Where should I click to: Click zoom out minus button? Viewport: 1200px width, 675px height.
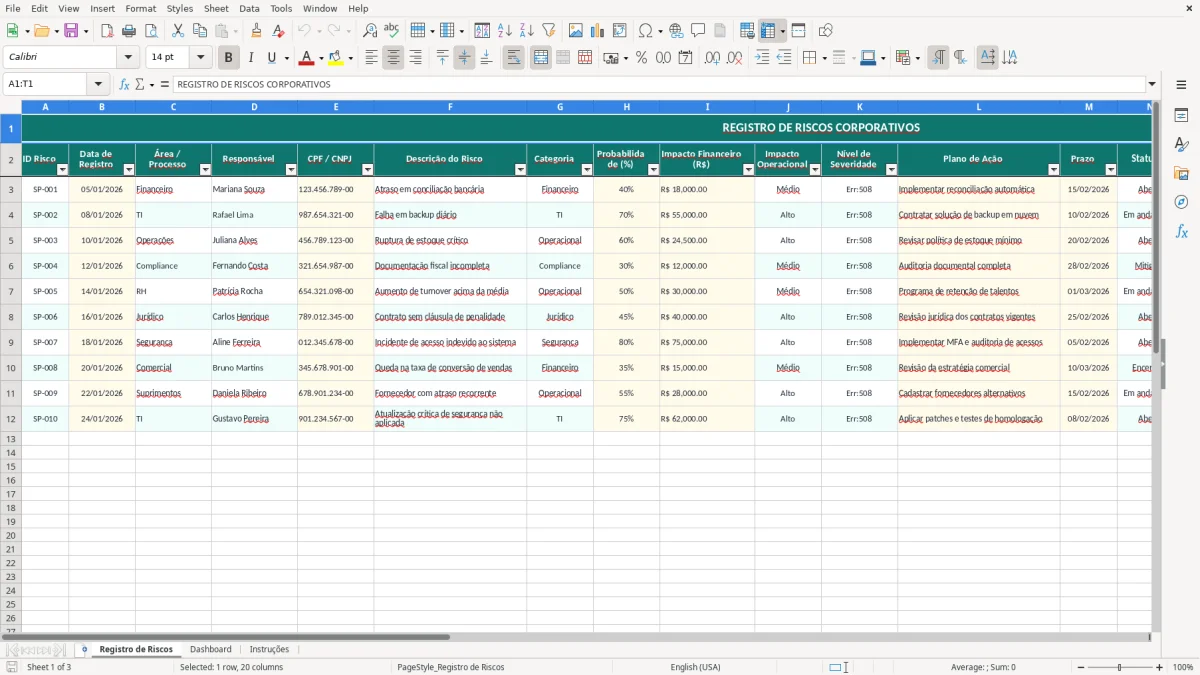click(1079, 667)
